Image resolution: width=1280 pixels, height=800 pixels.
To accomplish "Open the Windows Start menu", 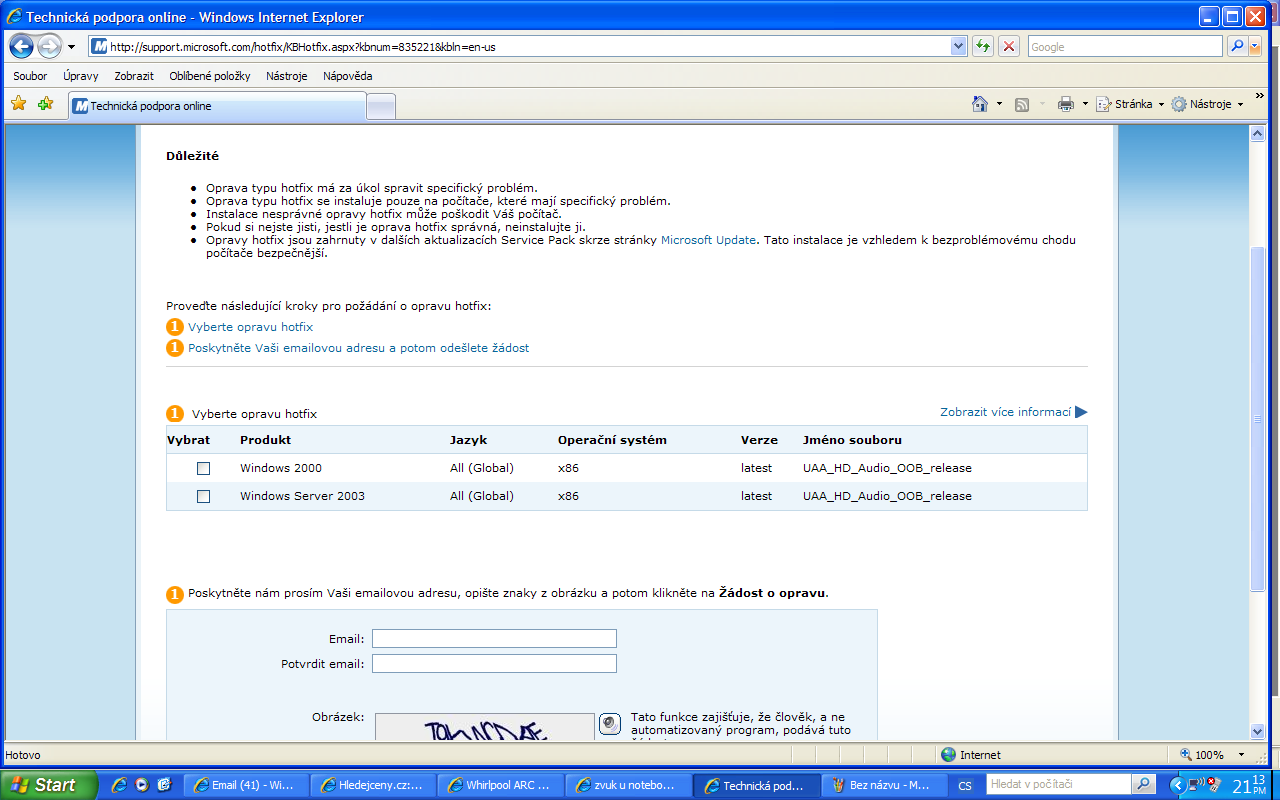I will pos(48,785).
